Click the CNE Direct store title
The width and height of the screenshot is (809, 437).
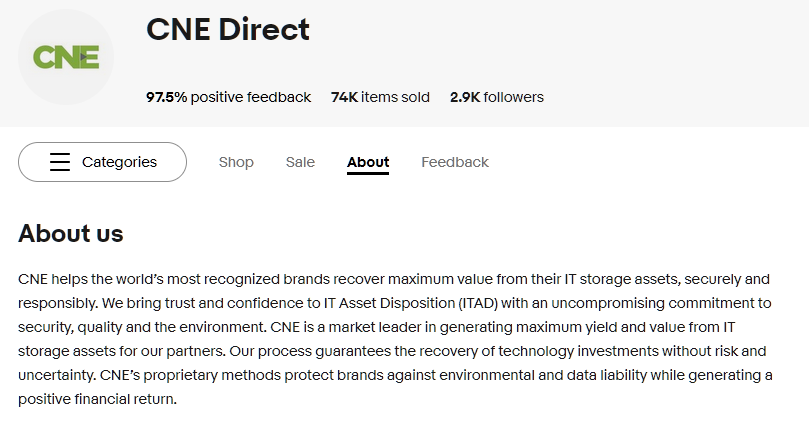(x=228, y=29)
